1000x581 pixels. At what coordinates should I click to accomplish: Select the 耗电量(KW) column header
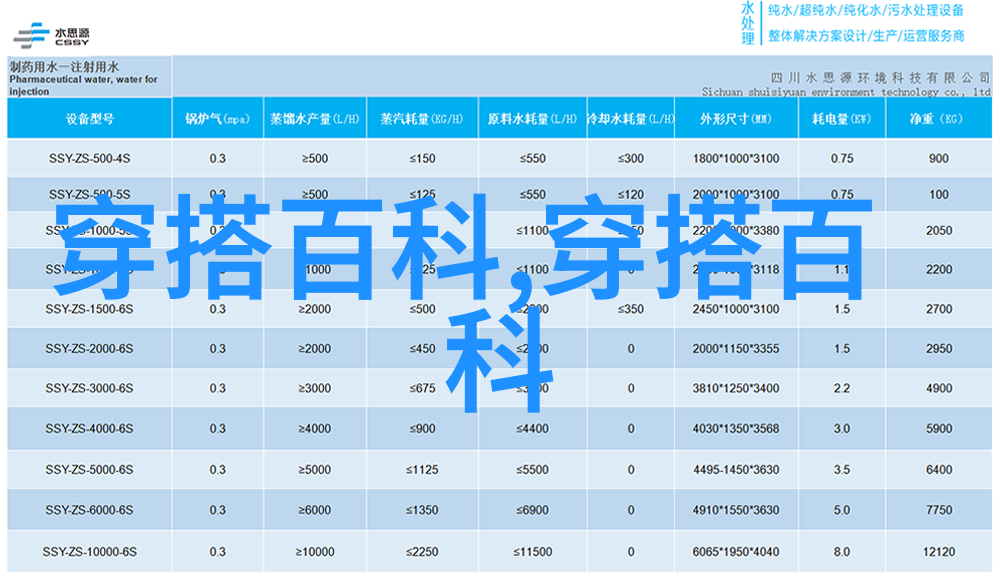[842, 119]
